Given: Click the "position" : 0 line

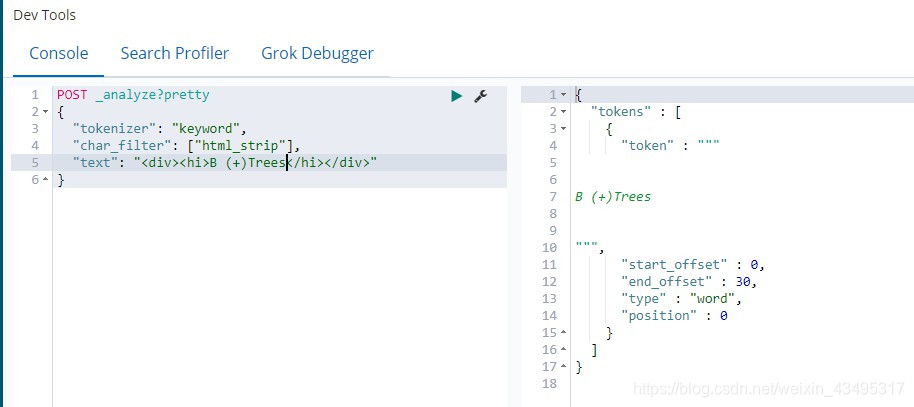Looking at the screenshot, I should pos(674,315).
